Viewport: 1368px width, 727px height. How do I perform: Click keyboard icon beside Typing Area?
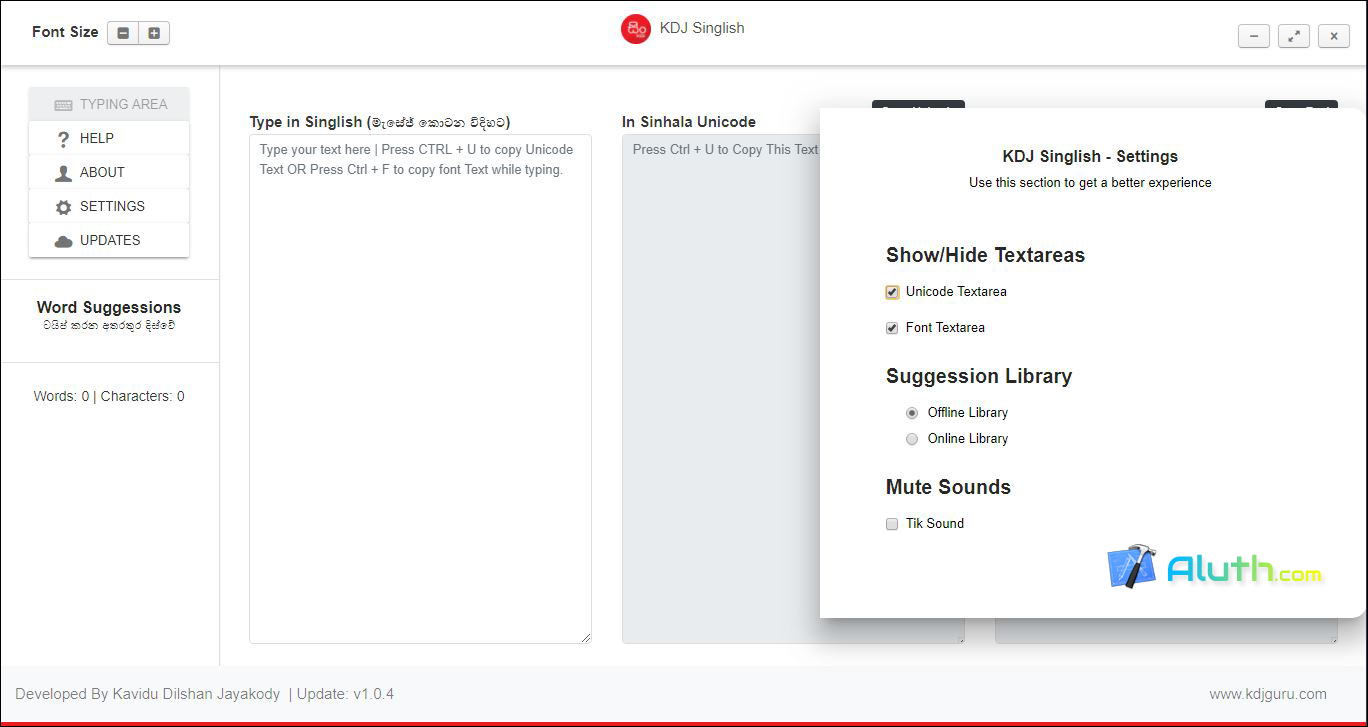point(63,105)
